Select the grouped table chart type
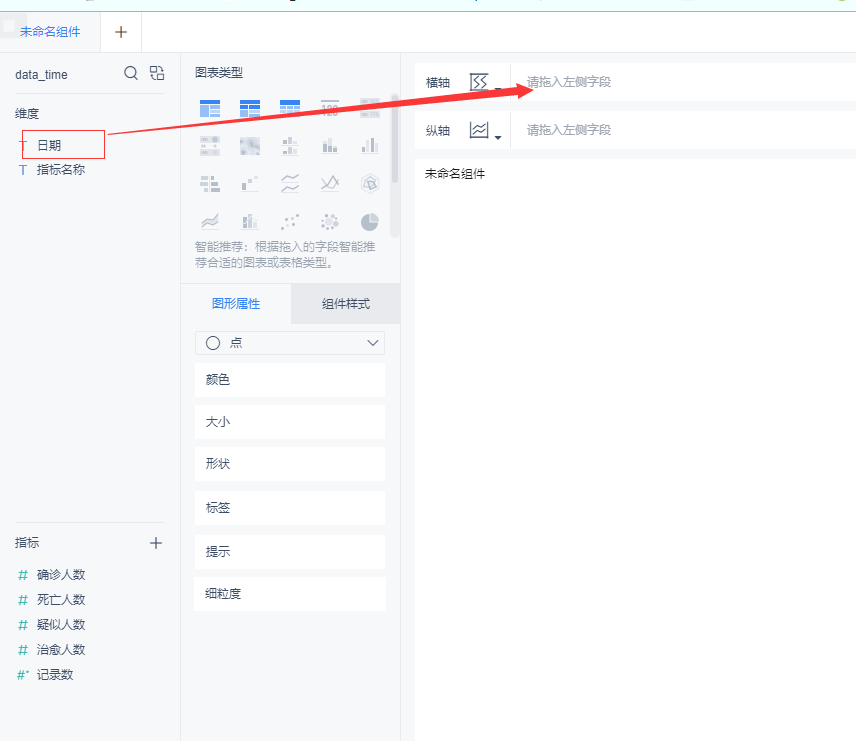The height and width of the screenshot is (741, 856). (210, 108)
